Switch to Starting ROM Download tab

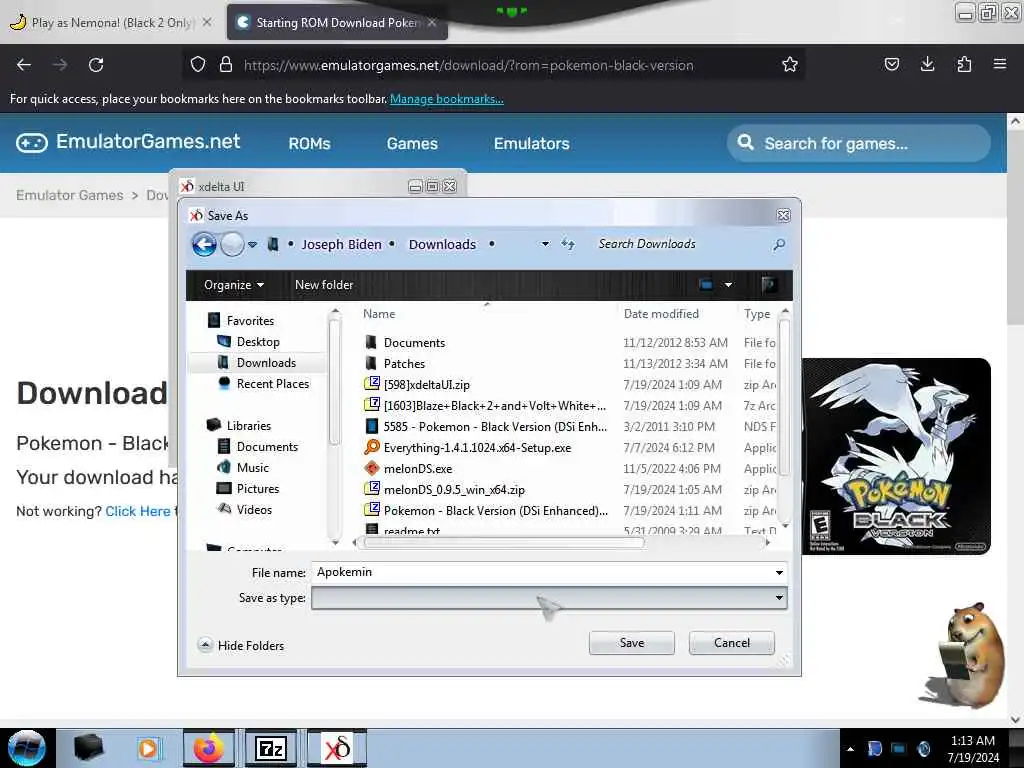(336, 22)
